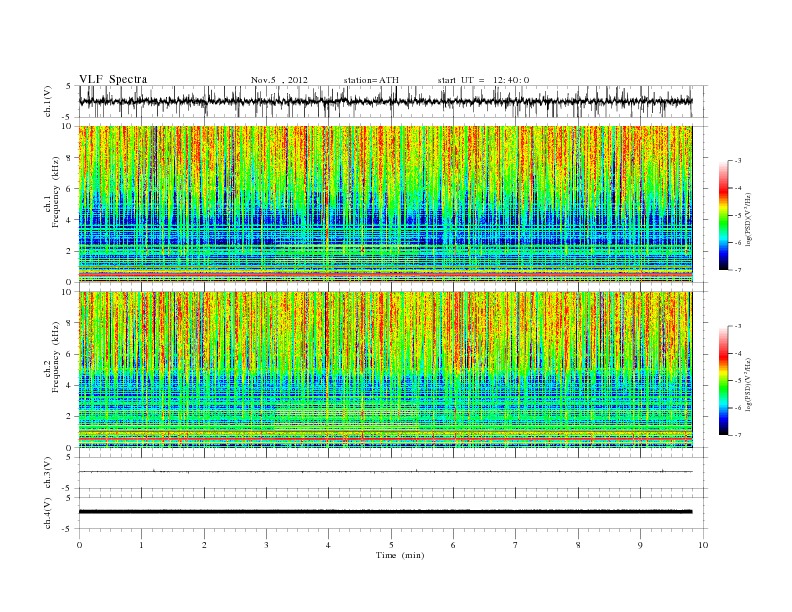Click the "1" tick on the time axis
The width and height of the screenshot is (792, 612).
pyautogui.click(x=141, y=545)
